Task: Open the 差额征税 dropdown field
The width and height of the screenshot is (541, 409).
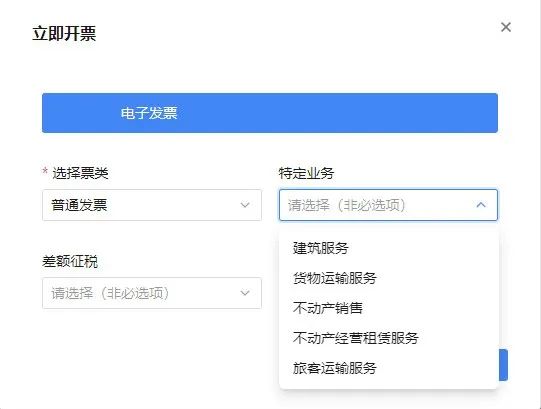Action: (x=152, y=293)
